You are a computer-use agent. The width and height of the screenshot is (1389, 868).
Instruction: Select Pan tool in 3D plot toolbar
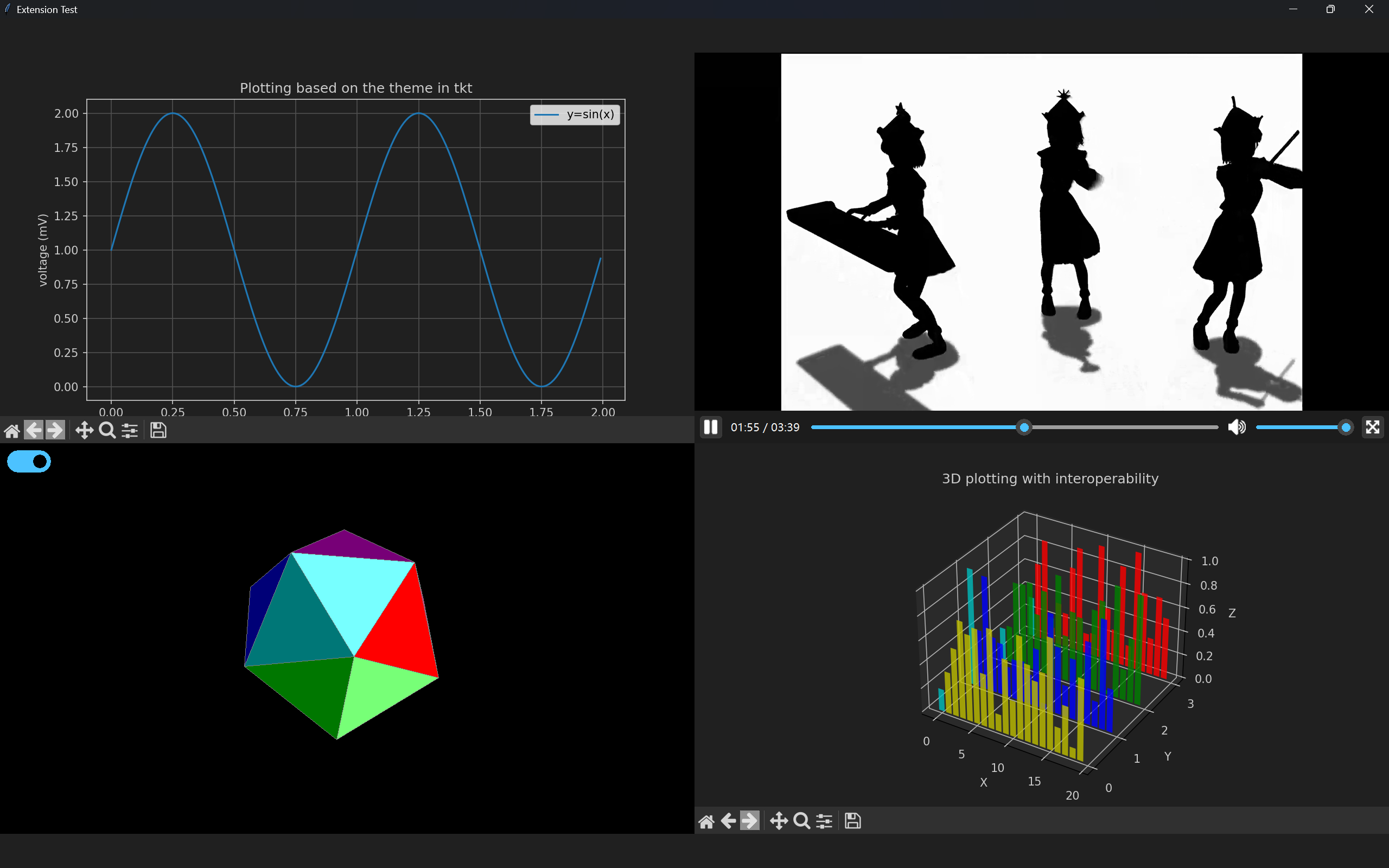coord(779,821)
